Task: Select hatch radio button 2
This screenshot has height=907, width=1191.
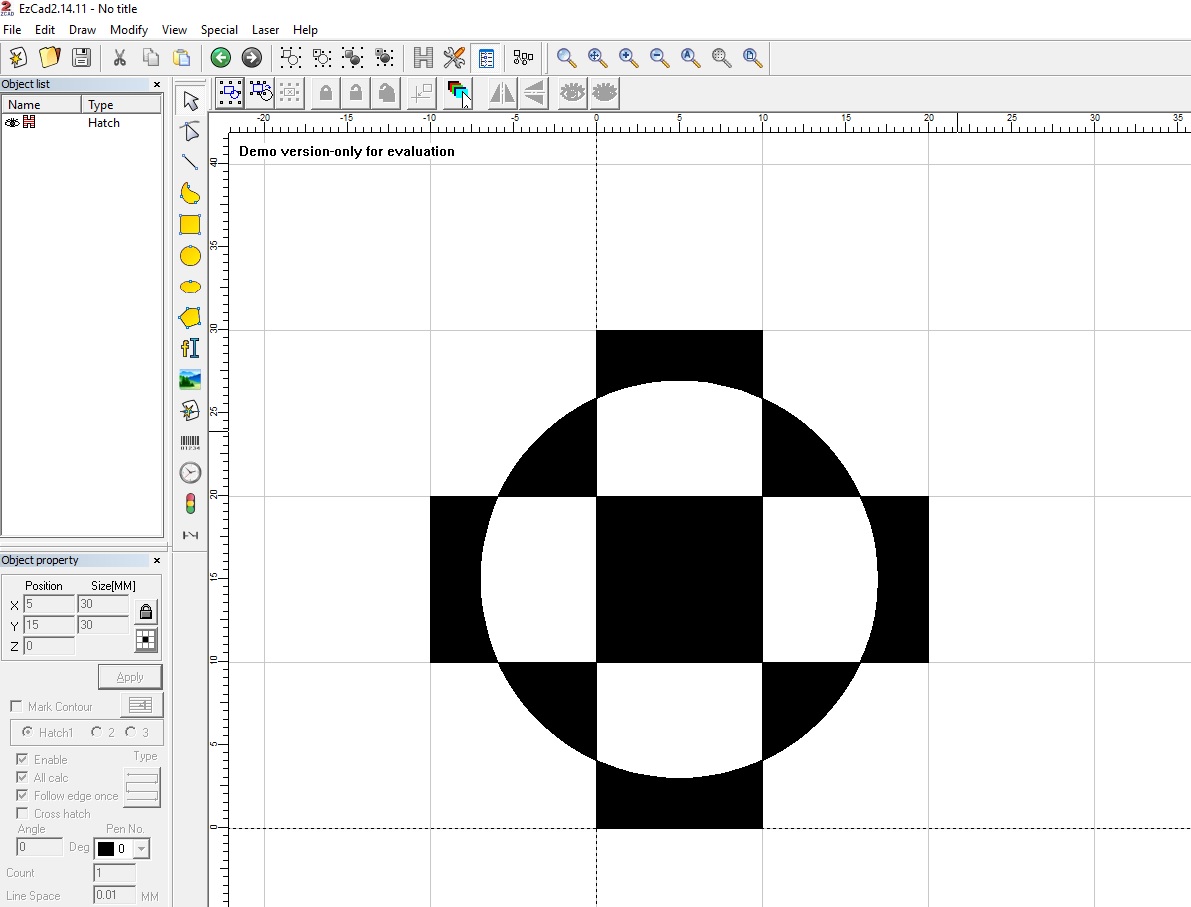Action: click(96, 732)
